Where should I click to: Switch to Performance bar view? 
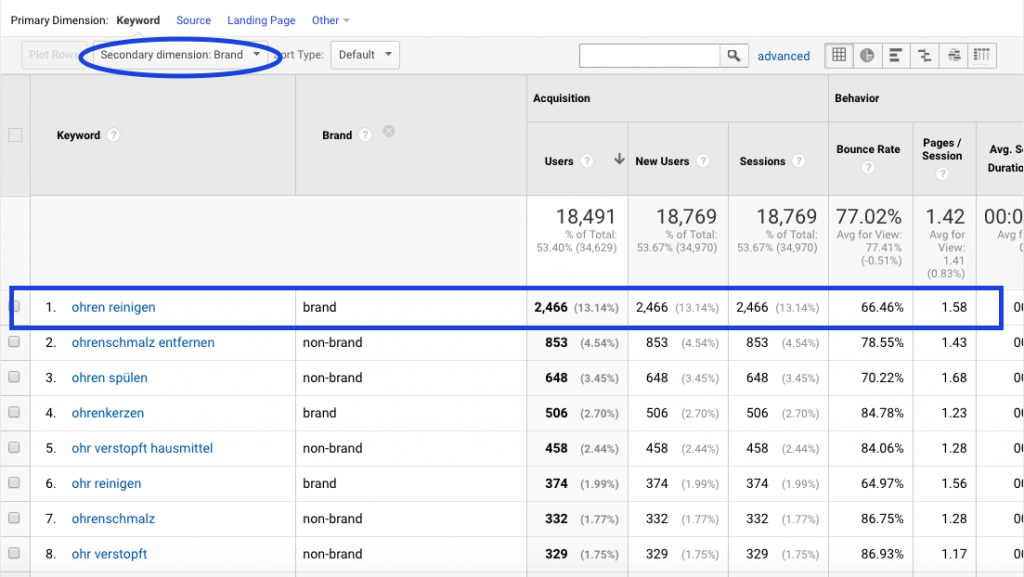click(896, 55)
